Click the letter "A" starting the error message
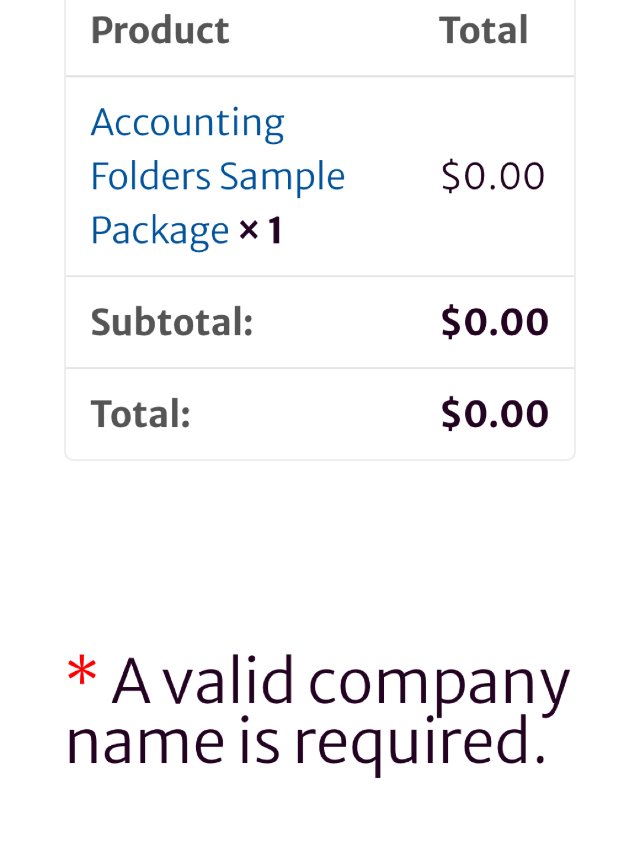The height and width of the screenshot is (853, 640). (x=131, y=683)
